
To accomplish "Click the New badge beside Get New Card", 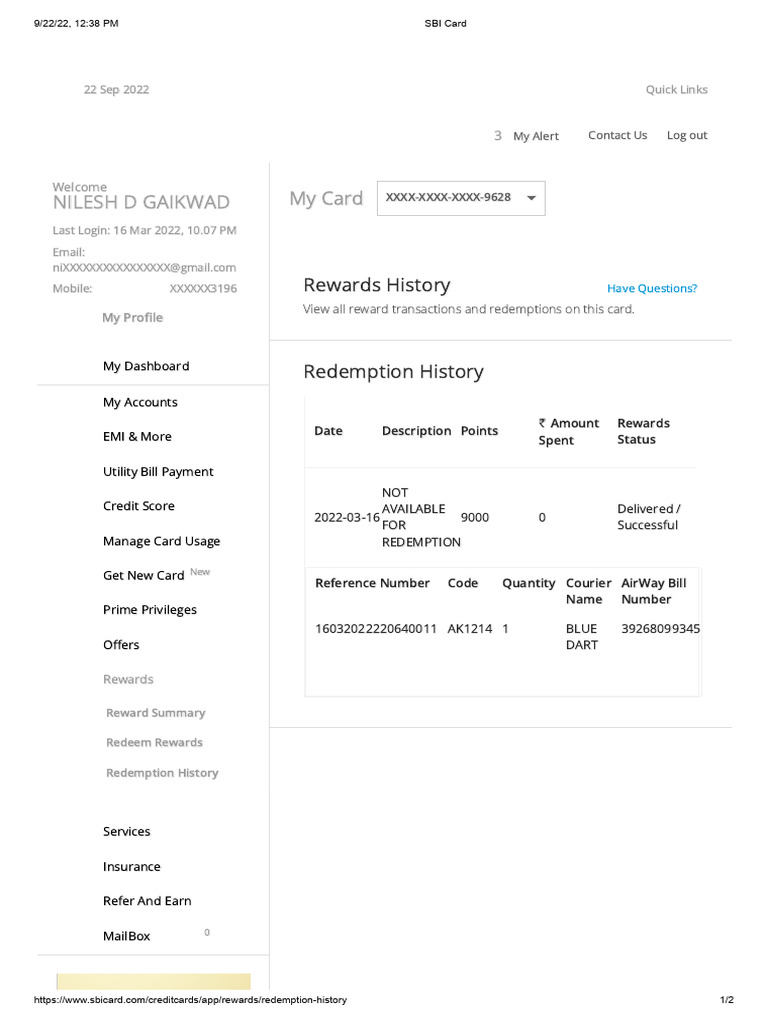I will coord(200,571).
